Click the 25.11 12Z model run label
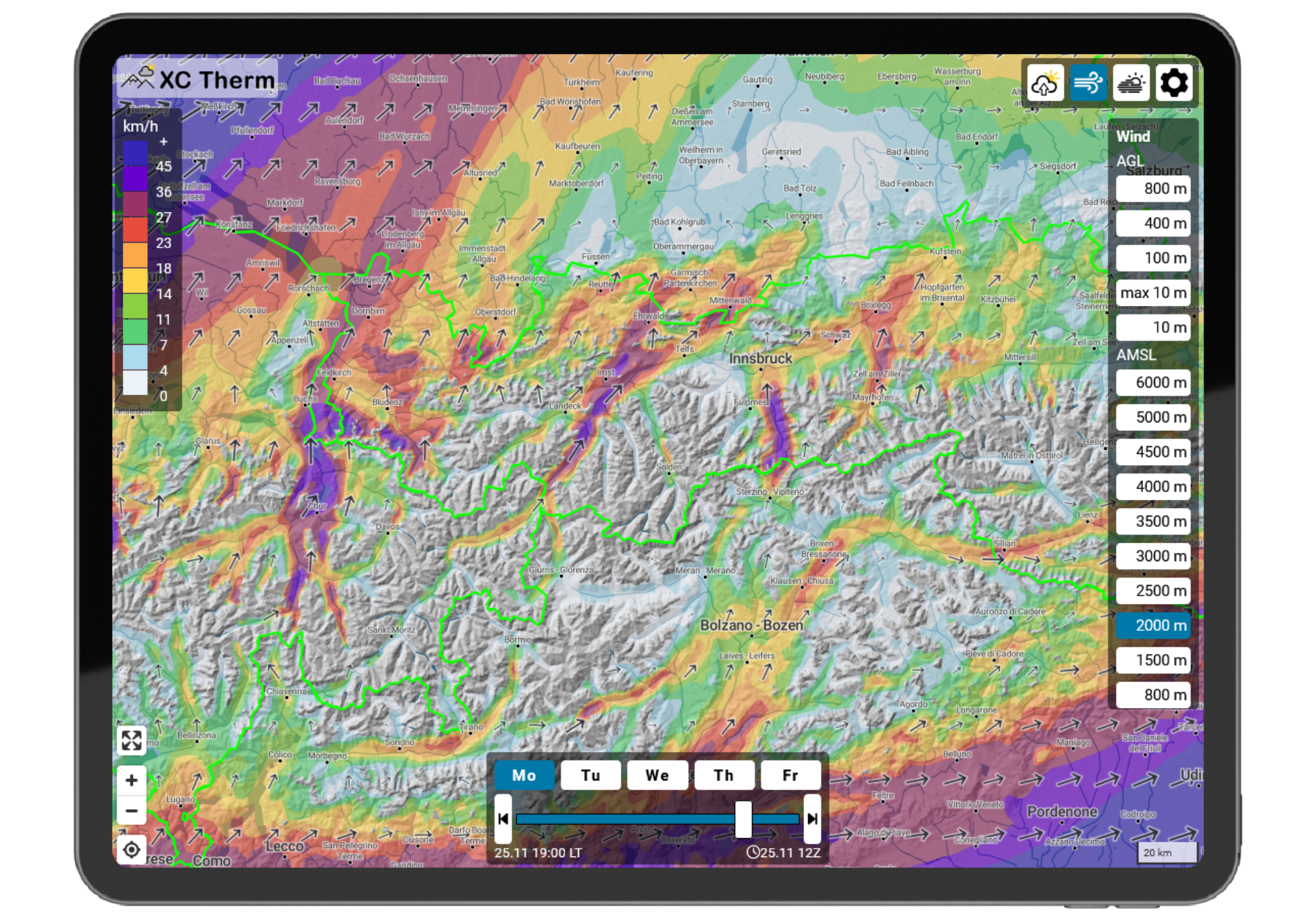This screenshot has height=921, width=1316. (784, 853)
